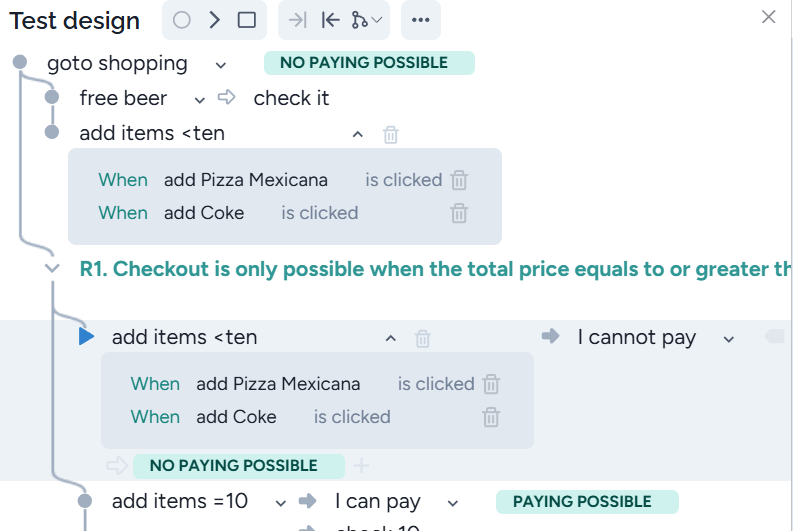Delete the first 'add Coke' When row

459,213
